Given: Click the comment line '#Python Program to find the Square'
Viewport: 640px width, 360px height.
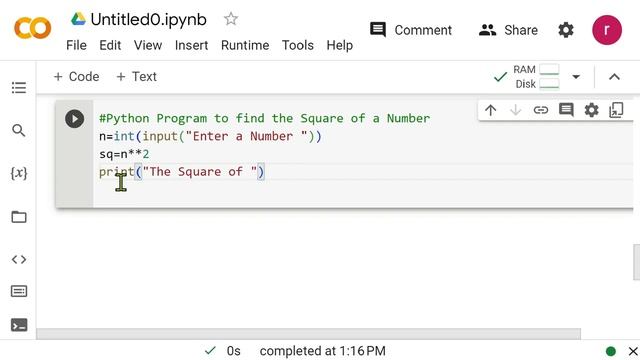Looking at the screenshot, I should (264, 118).
